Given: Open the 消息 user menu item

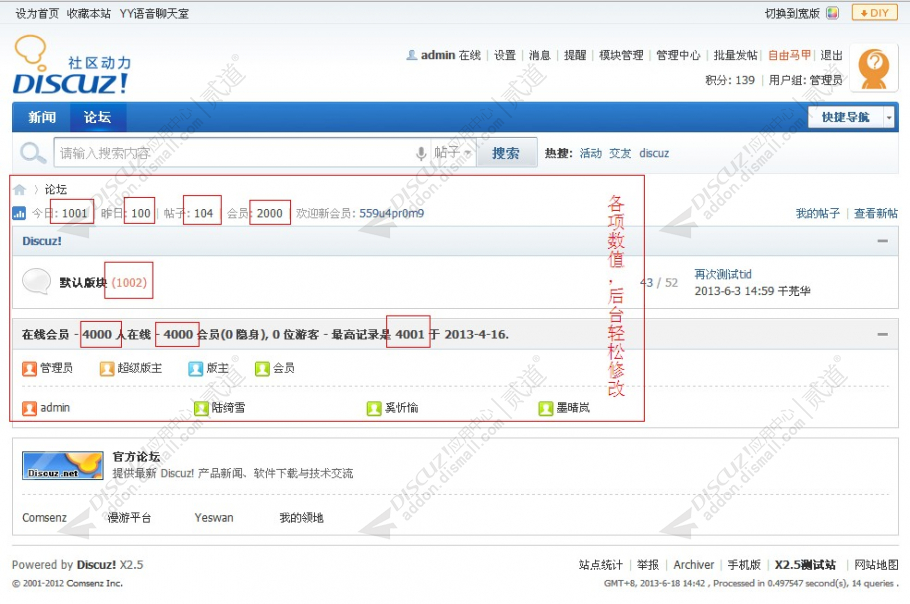Looking at the screenshot, I should (x=540, y=55).
